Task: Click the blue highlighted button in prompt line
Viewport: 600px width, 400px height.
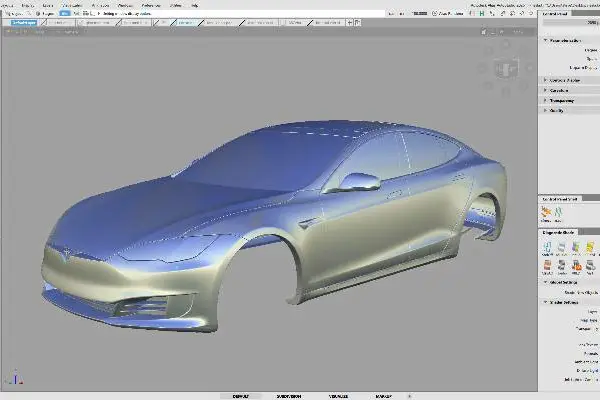Action: click(65, 13)
